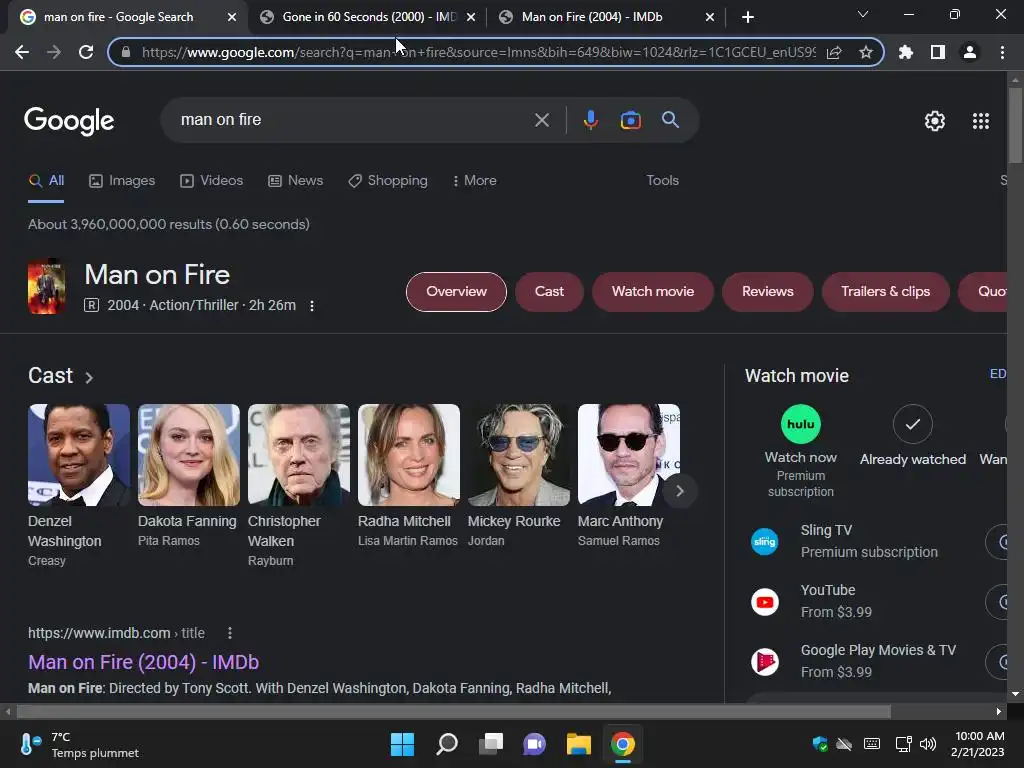Open the volume icon in system tray

click(x=928, y=744)
